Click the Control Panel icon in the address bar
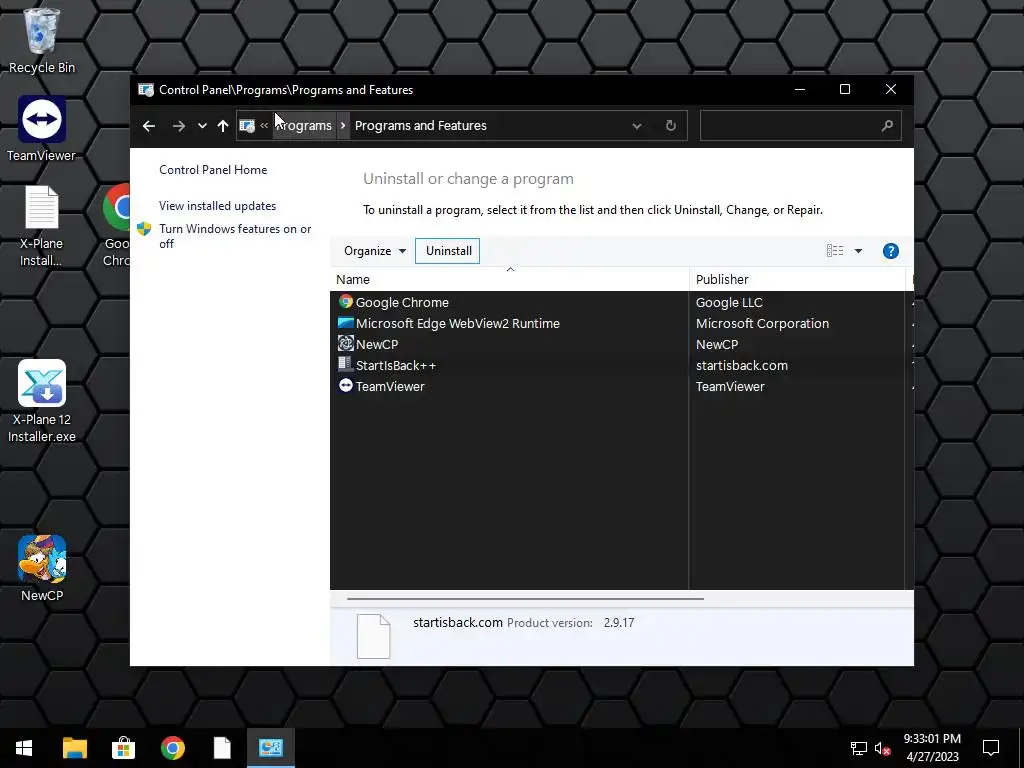 [x=247, y=125]
